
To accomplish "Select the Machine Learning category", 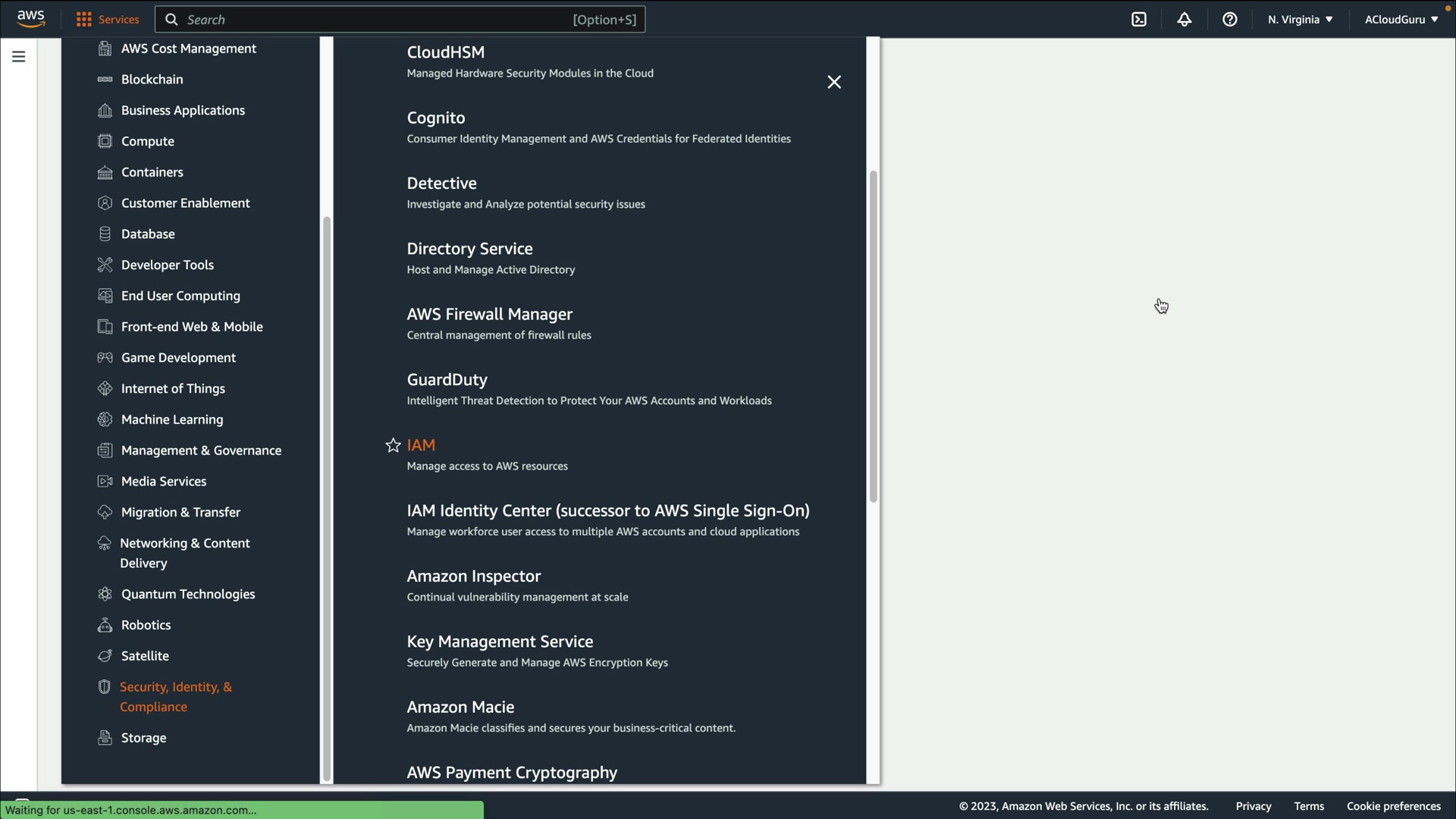I will point(172,419).
